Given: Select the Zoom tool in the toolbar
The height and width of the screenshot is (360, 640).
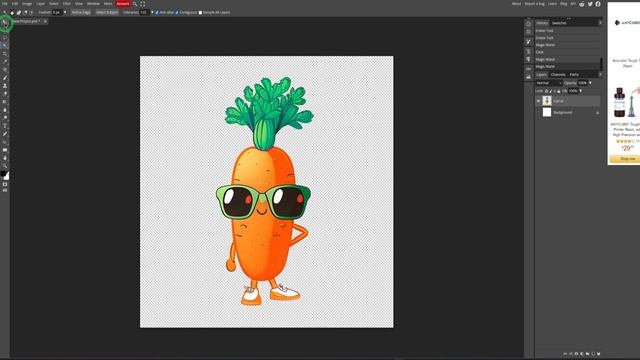Looking at the screenshot, I should coord(5,166).
